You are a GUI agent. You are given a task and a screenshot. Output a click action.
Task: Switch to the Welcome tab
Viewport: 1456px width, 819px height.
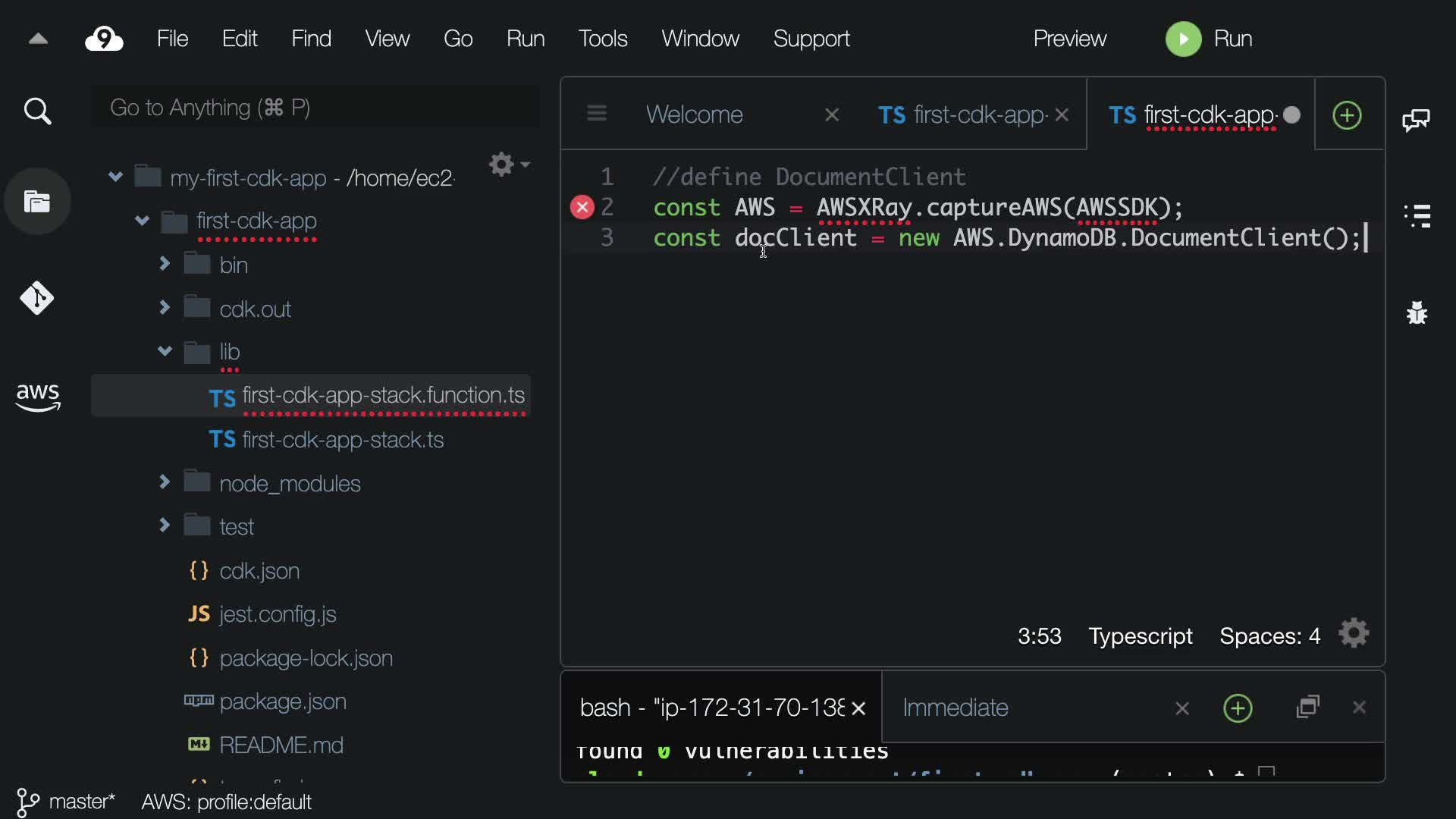694,115
